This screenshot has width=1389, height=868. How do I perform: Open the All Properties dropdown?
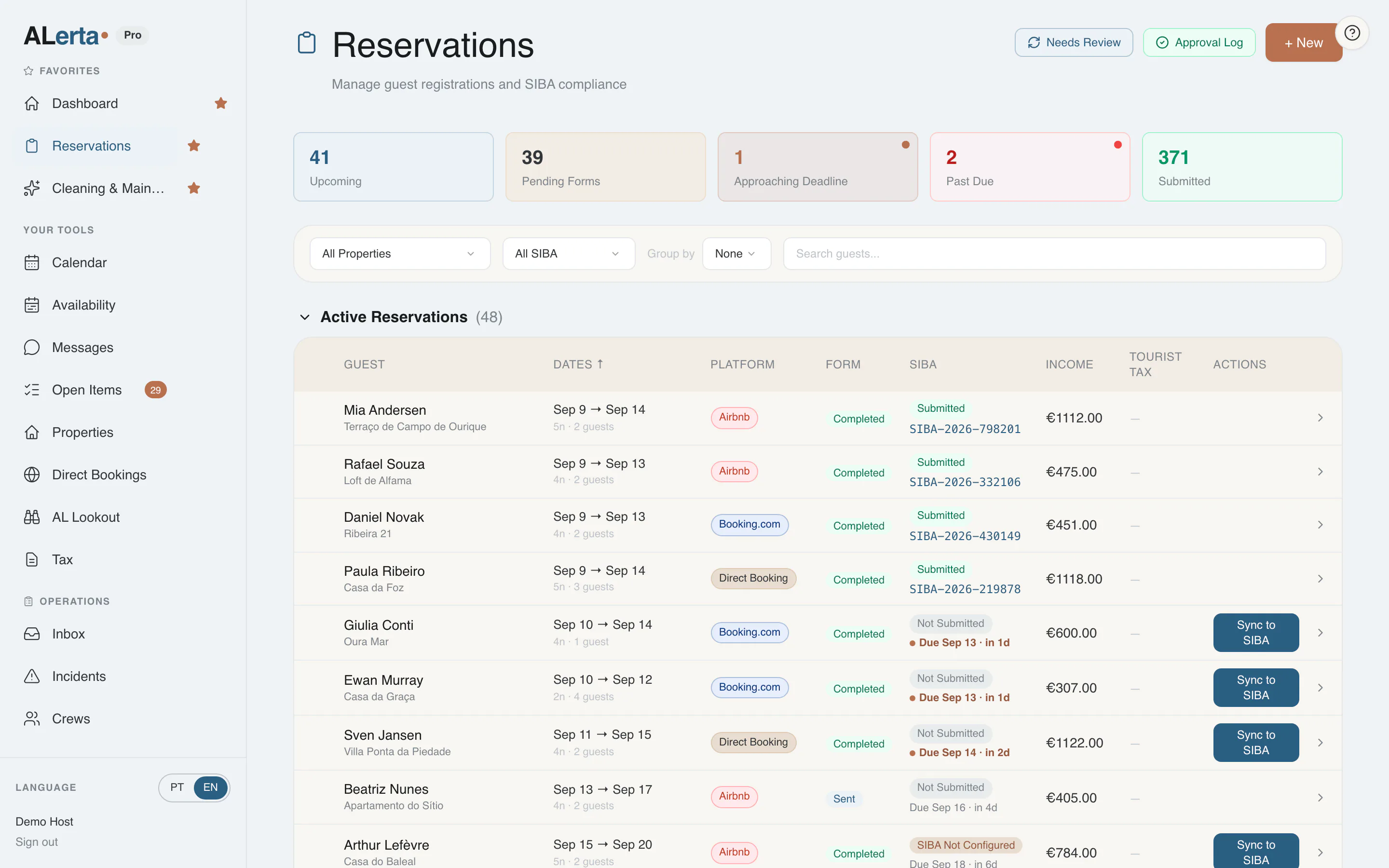[x=400, y=254]
